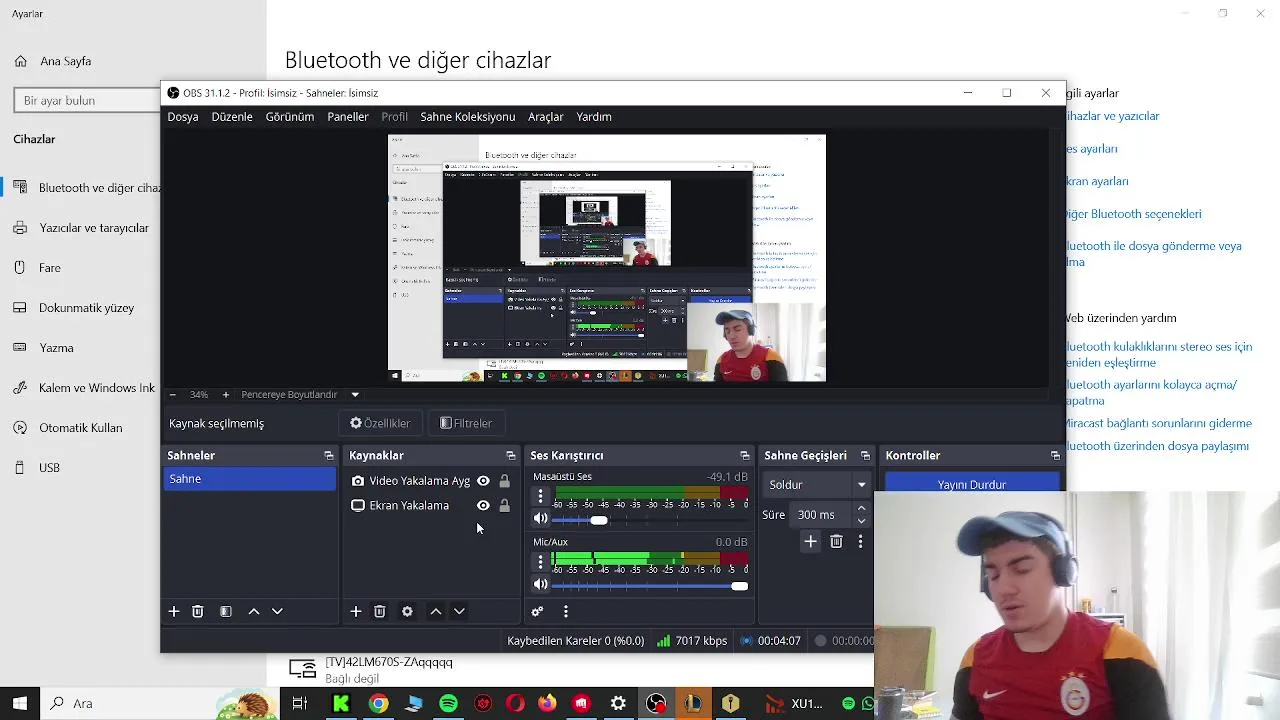The image size is (1280, 720).
Task: Mute the Mic/Aux channel
Action: pyautogui.click(x=541, y=585)
